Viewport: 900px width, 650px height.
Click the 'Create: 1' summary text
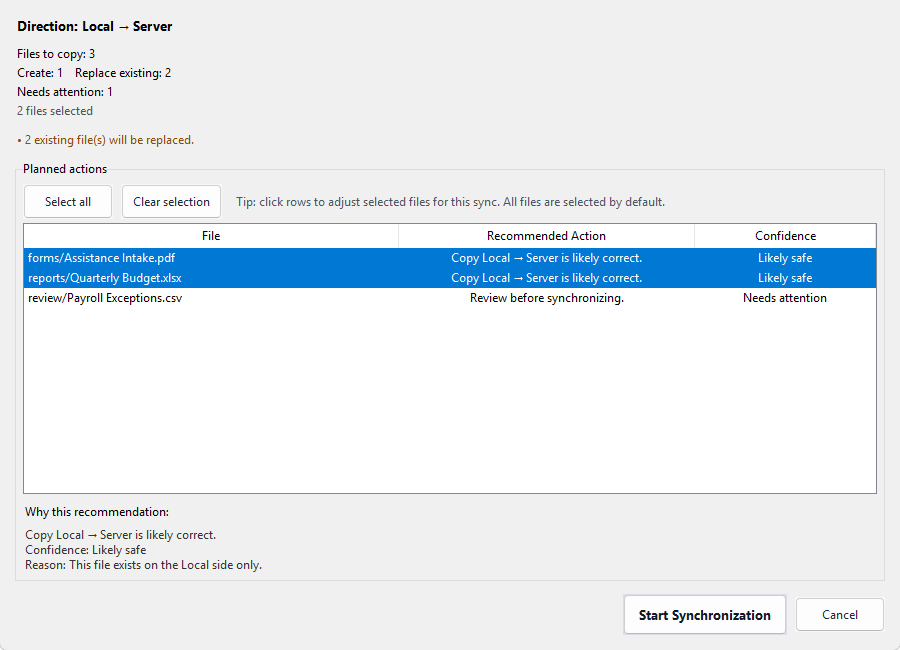pos(40,73)
